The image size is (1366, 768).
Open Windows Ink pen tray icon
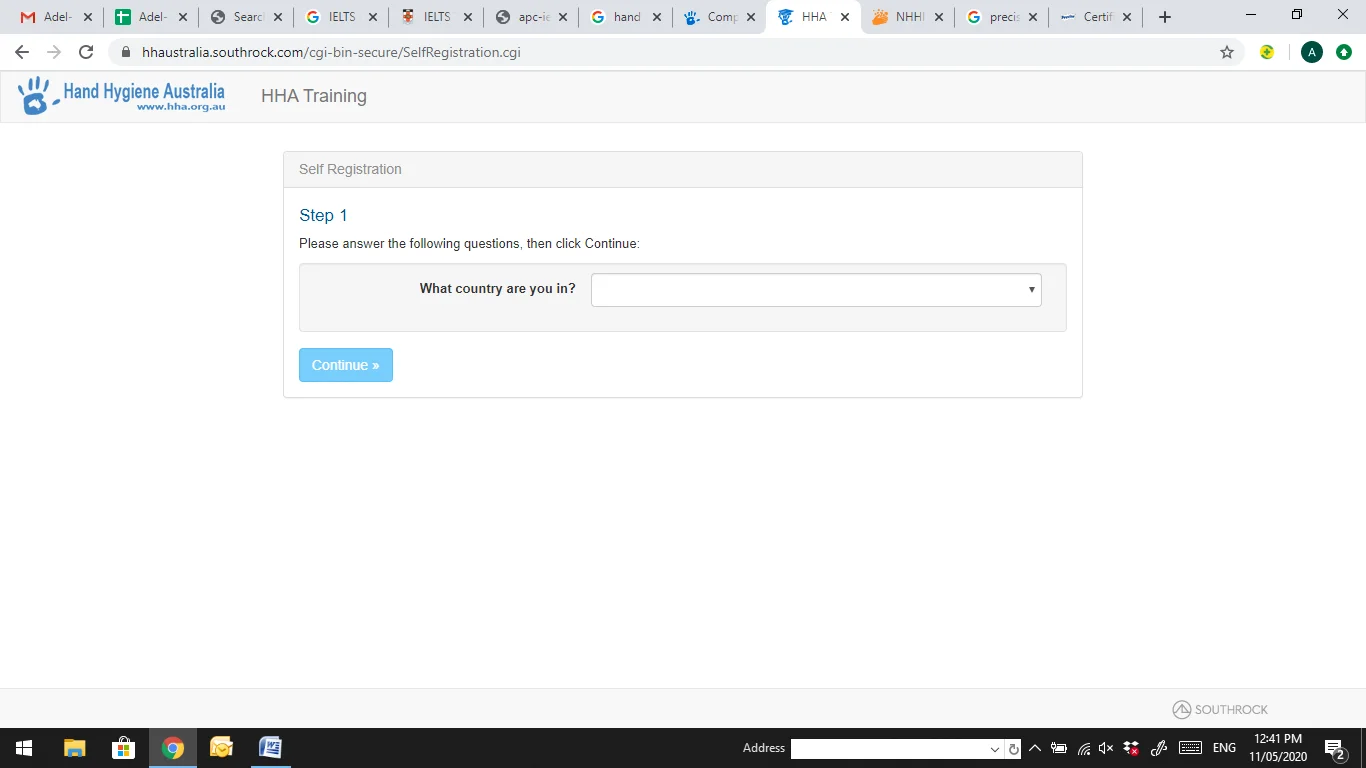[x=1159, y=748]
